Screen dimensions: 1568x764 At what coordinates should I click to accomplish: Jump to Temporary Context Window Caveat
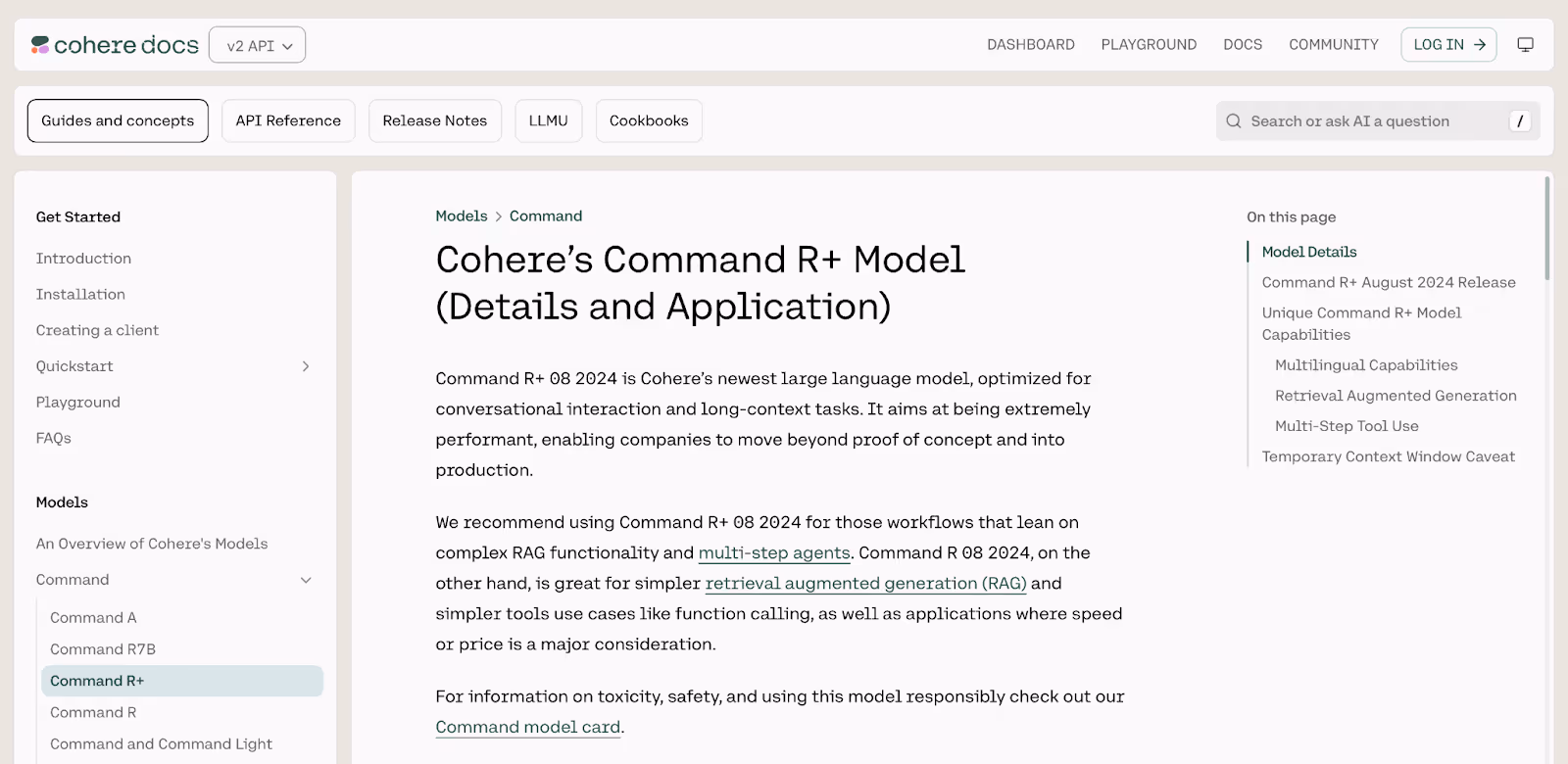1388,457
